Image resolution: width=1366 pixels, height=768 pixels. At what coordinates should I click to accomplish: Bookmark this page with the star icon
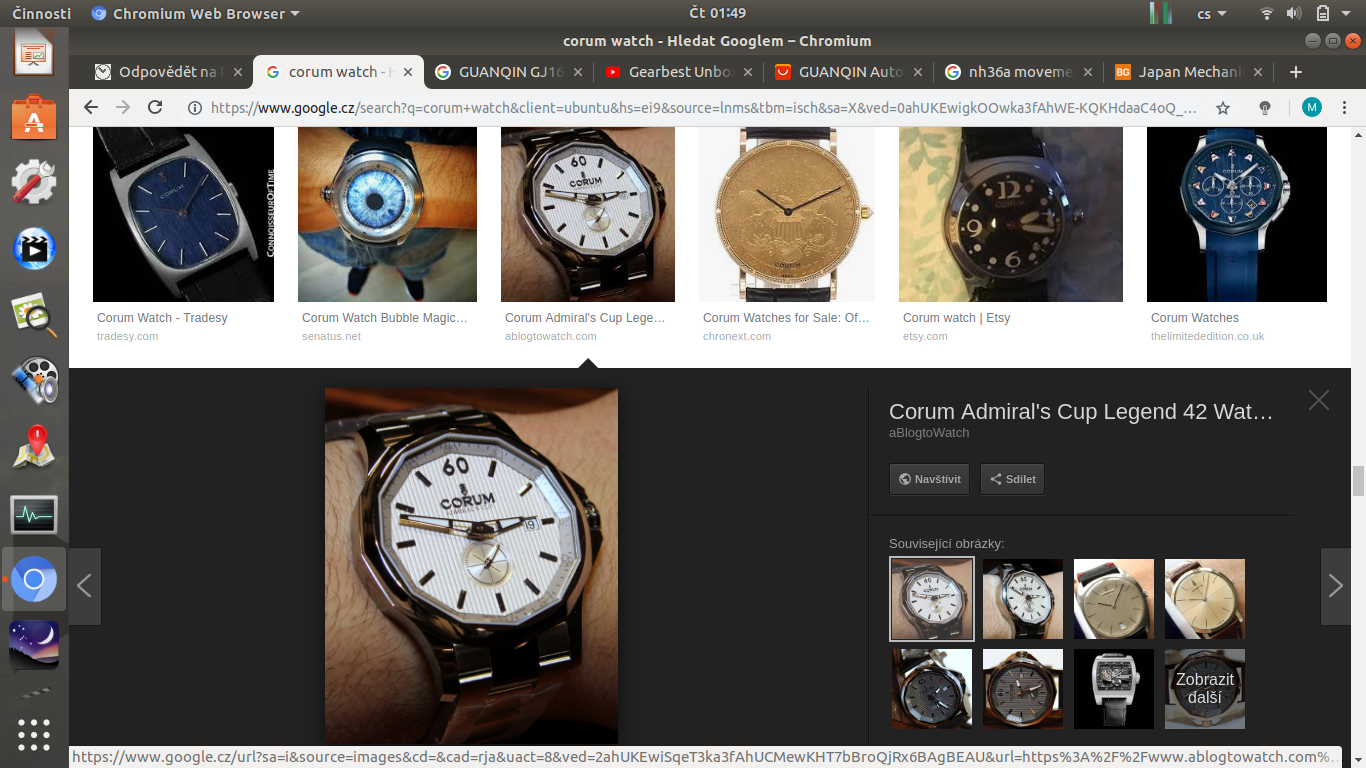tap(1223, 108)
